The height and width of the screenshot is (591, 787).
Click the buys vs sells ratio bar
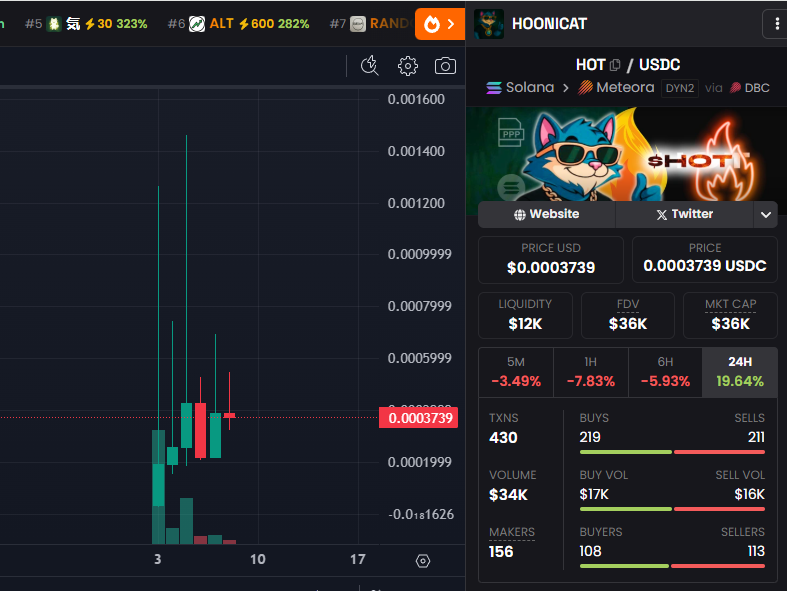click(672, 452)
